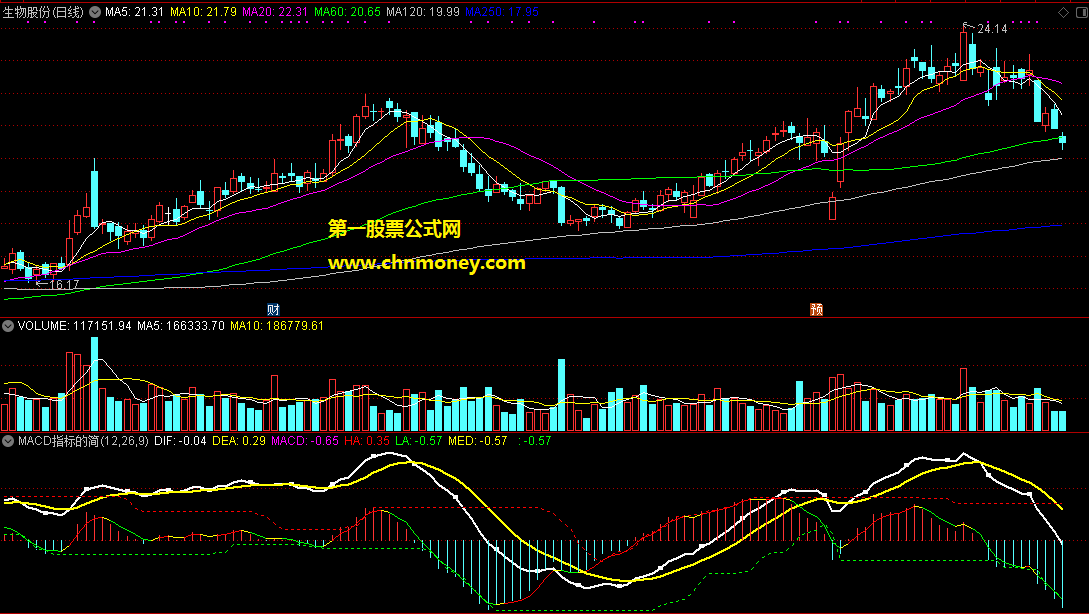
Task: Expand the VOLUME indicator dropdown arrow
Action: pyautogui.click(x=8, y=326)
